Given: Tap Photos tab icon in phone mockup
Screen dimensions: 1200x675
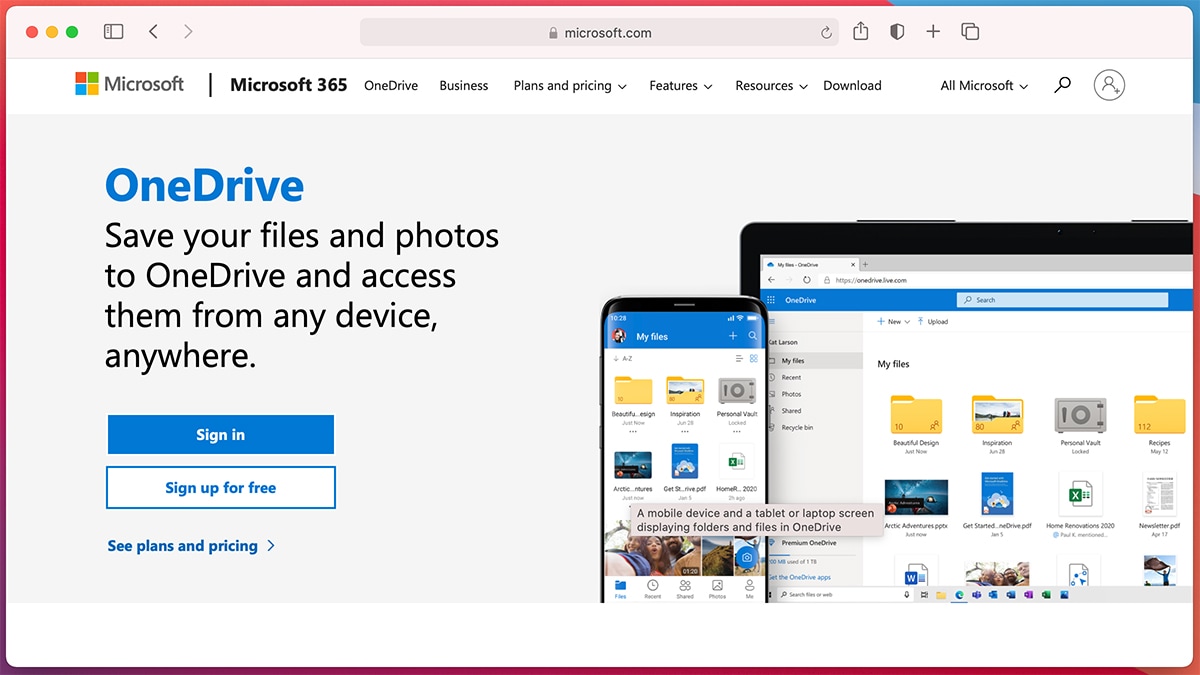Looking at the screenshot, I should click(717, 585).
